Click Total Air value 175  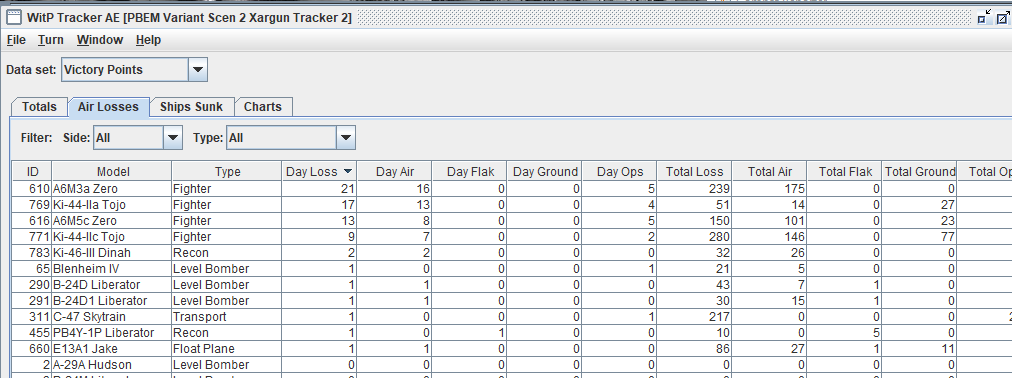point(769,189)
